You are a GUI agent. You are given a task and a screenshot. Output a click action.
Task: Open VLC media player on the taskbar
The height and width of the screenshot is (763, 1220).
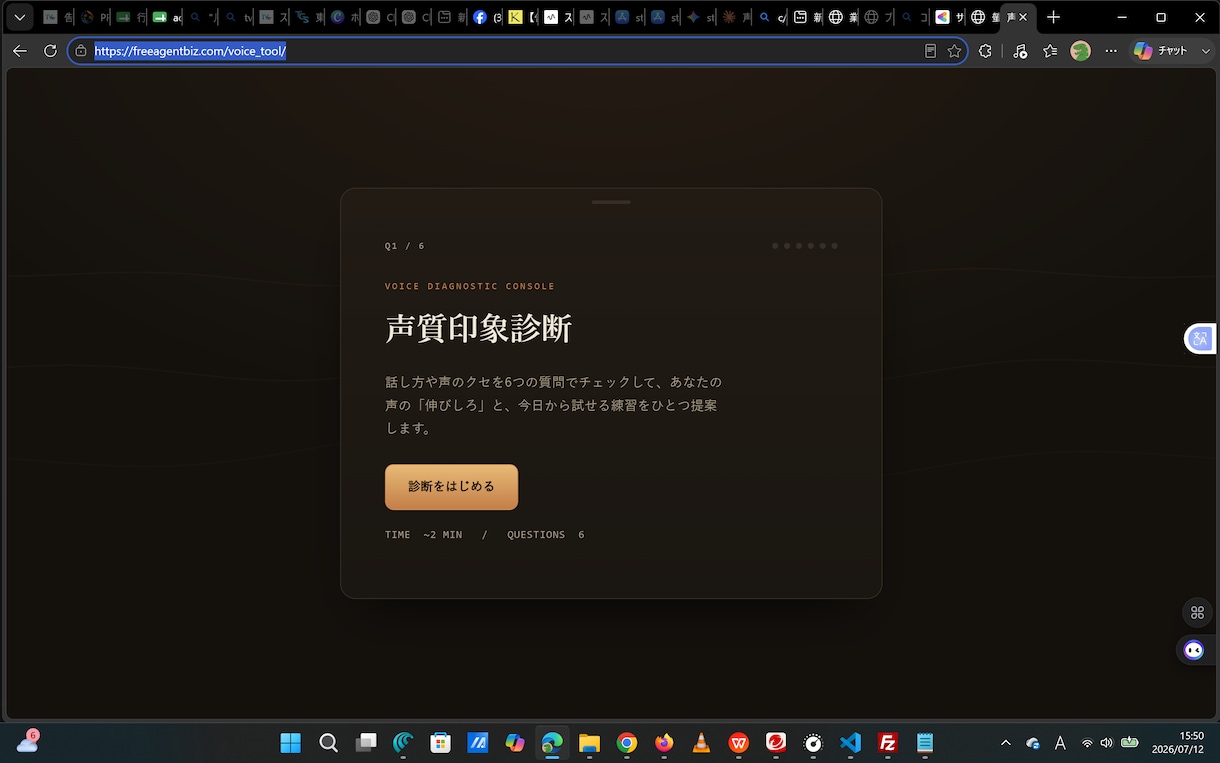click(702, 743)
